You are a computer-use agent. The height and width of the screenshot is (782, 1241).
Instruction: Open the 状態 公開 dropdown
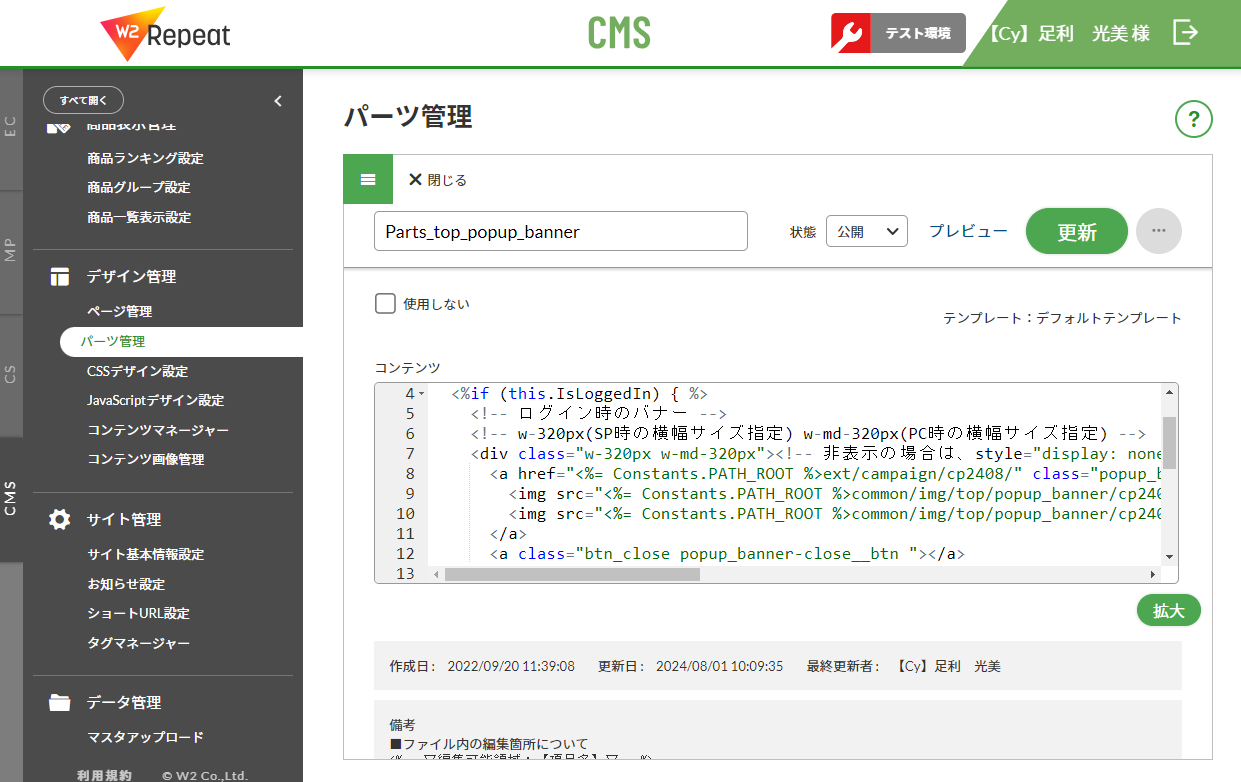pyautogui.click(x=867, y=231)
